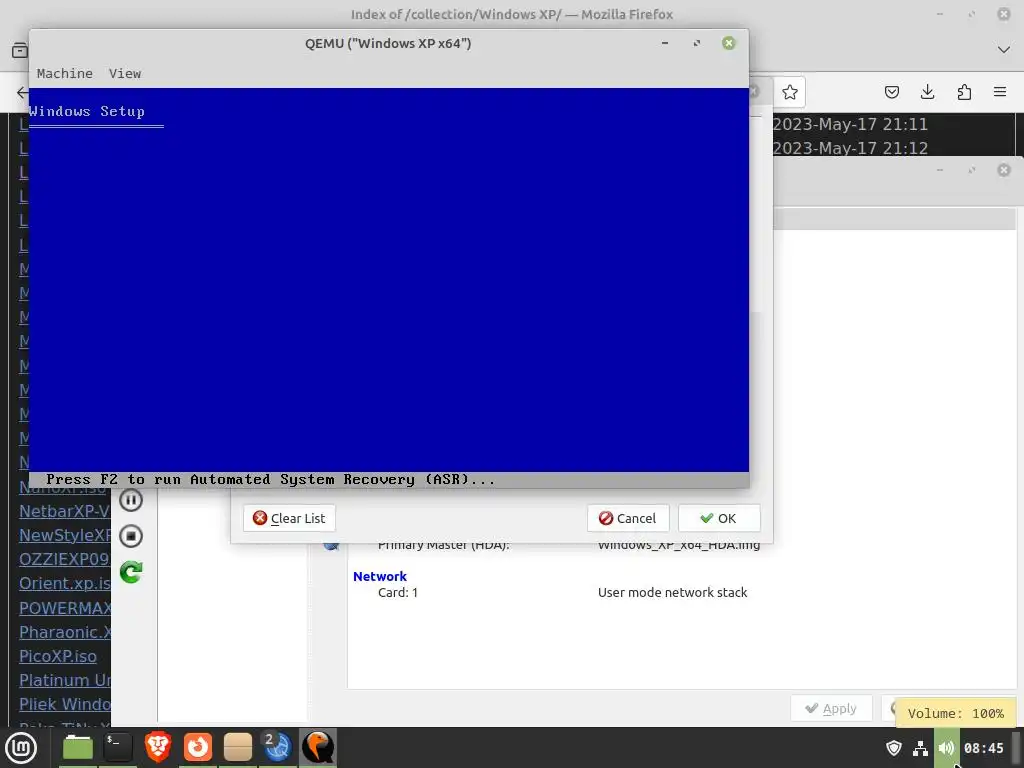Open the Firefox Pocket shield icon
This screenshot has width=1024, height=768.
tap(891, 92)
